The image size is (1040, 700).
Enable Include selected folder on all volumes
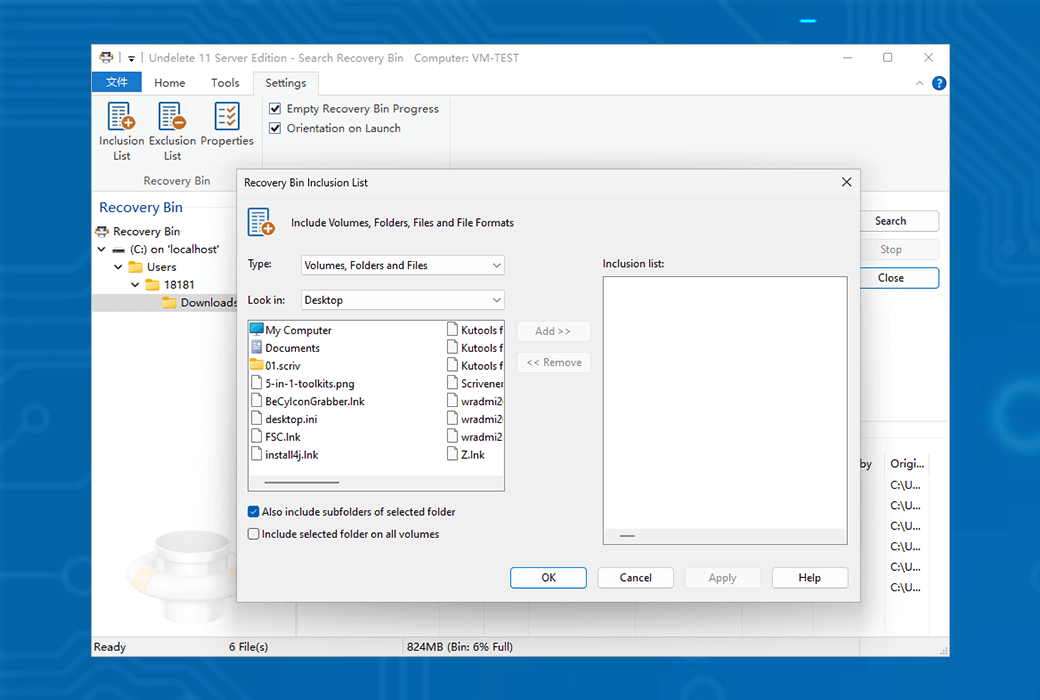coord(254,534)
